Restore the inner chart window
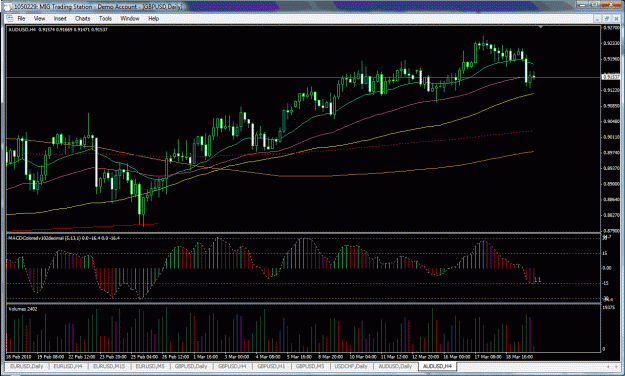The height and width of the screenshot is (376, 625). pyautogui.click(x=607, y=18)
